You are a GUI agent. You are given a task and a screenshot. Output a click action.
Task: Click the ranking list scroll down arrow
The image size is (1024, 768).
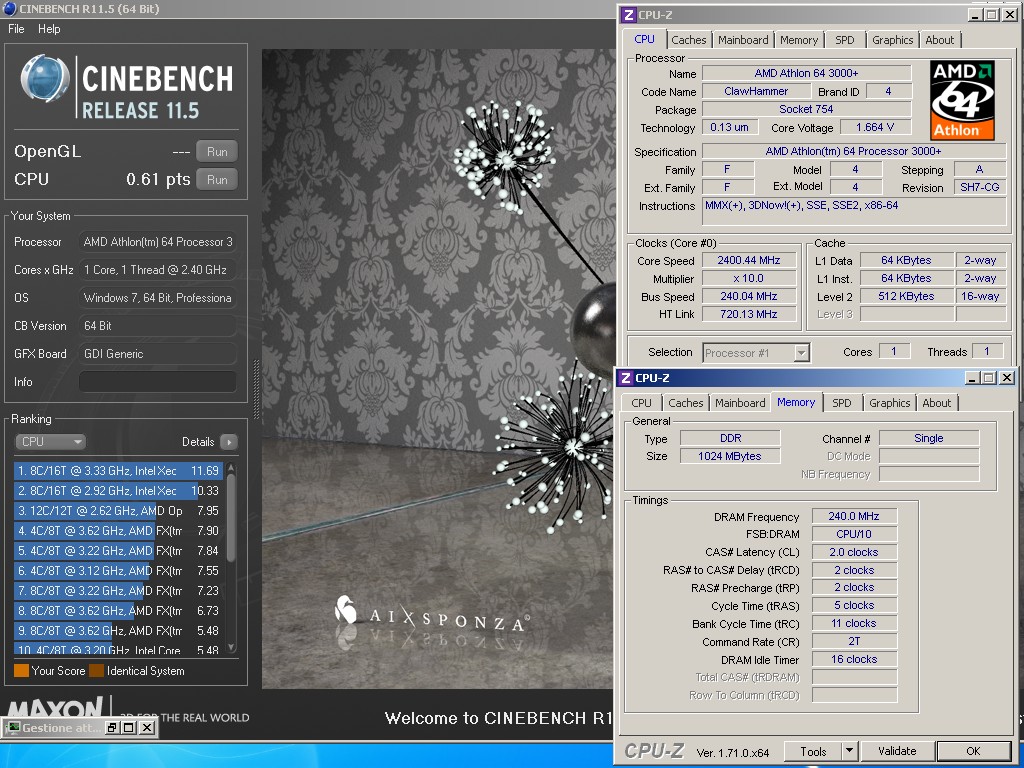pyautogui.click(x=231, y=648)
